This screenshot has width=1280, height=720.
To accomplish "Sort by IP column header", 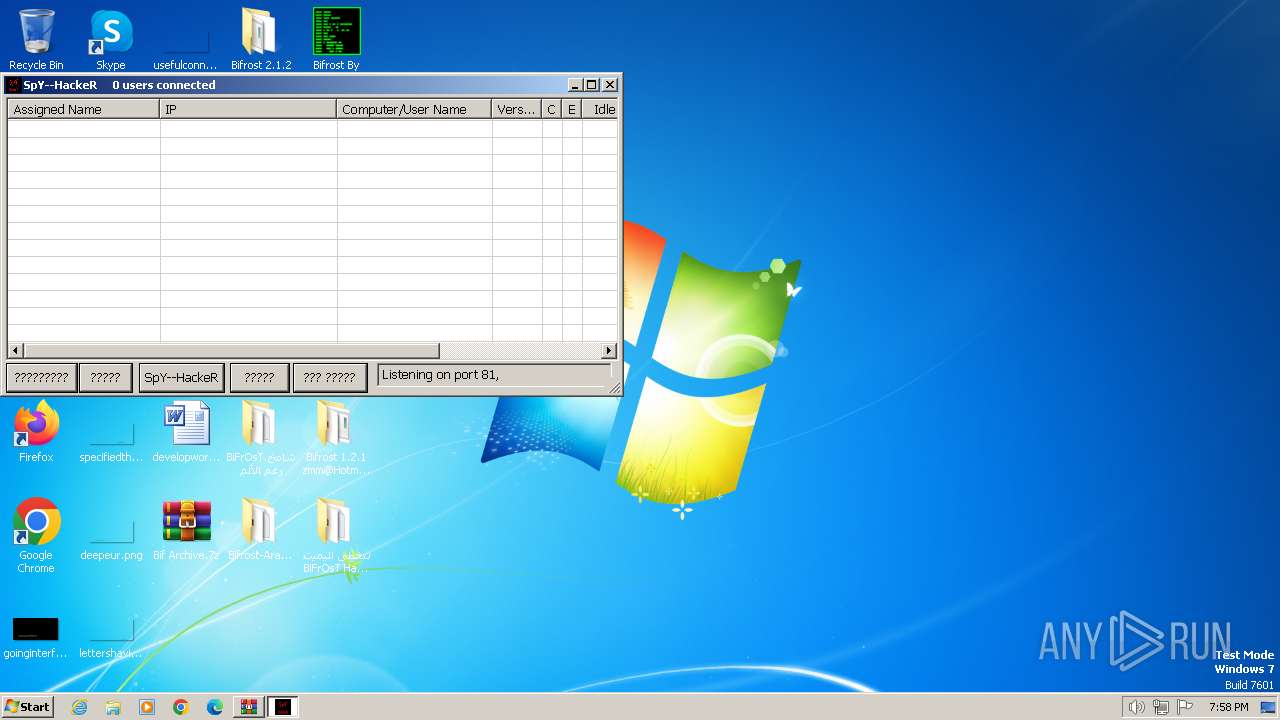I will coord(248,109).
